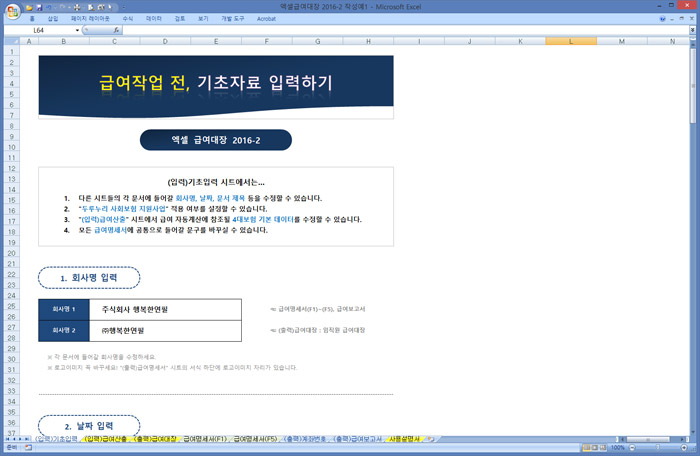Image resolution: width=700 pixels, height=456 pixels.
Task: Open the 홈 ribbon tab
Action: coord(32,19)
